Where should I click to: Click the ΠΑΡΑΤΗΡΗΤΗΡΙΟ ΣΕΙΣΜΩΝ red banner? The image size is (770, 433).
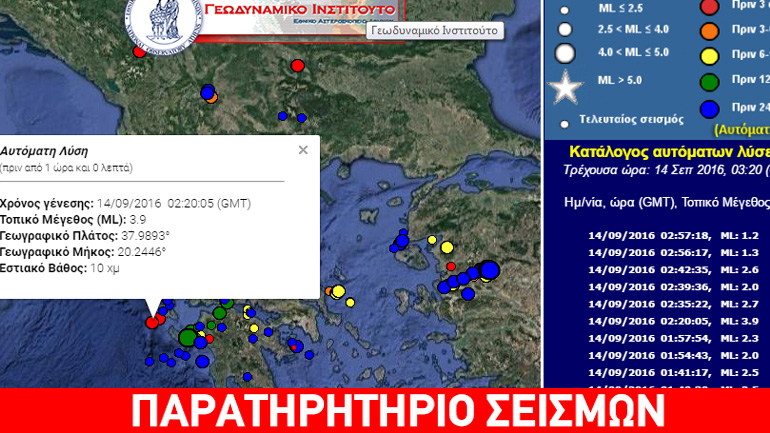pos(385,410)
